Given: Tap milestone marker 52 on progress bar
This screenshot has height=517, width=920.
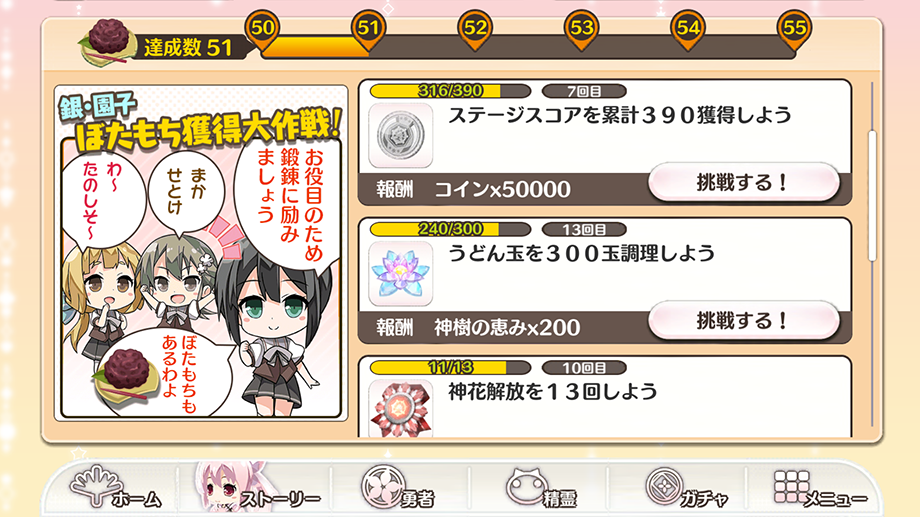Looking at the screenshot, I should [475, 31].
